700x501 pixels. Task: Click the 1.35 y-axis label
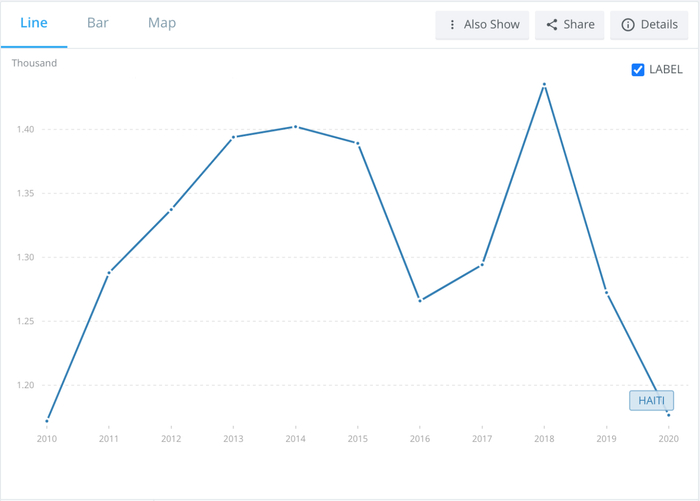click(25, 193)
